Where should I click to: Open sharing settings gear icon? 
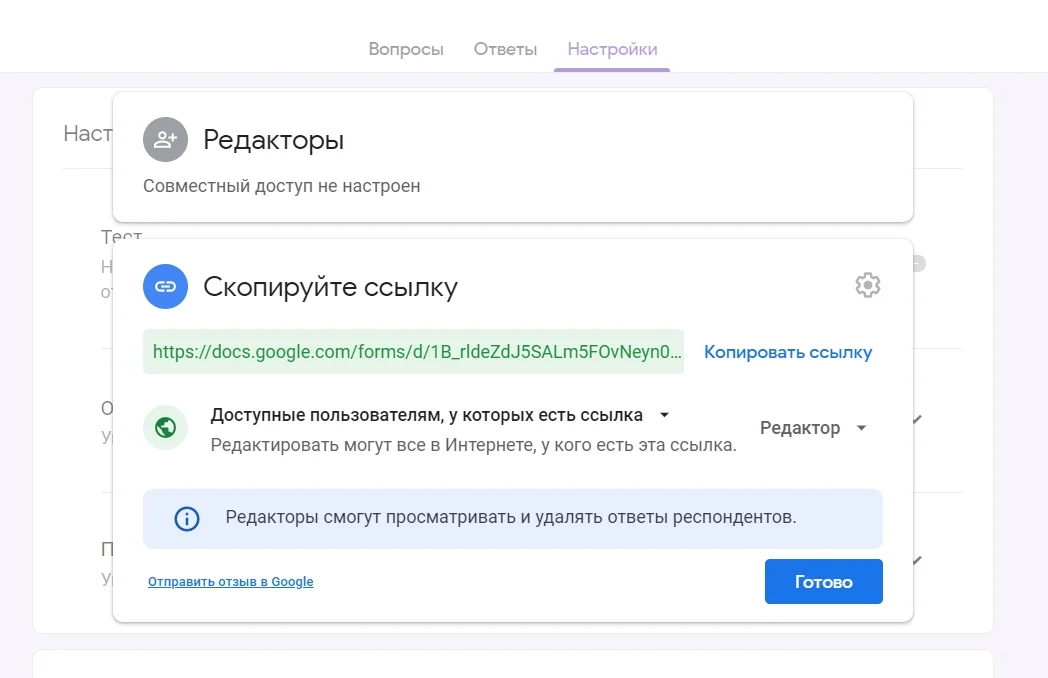(867, 286)
